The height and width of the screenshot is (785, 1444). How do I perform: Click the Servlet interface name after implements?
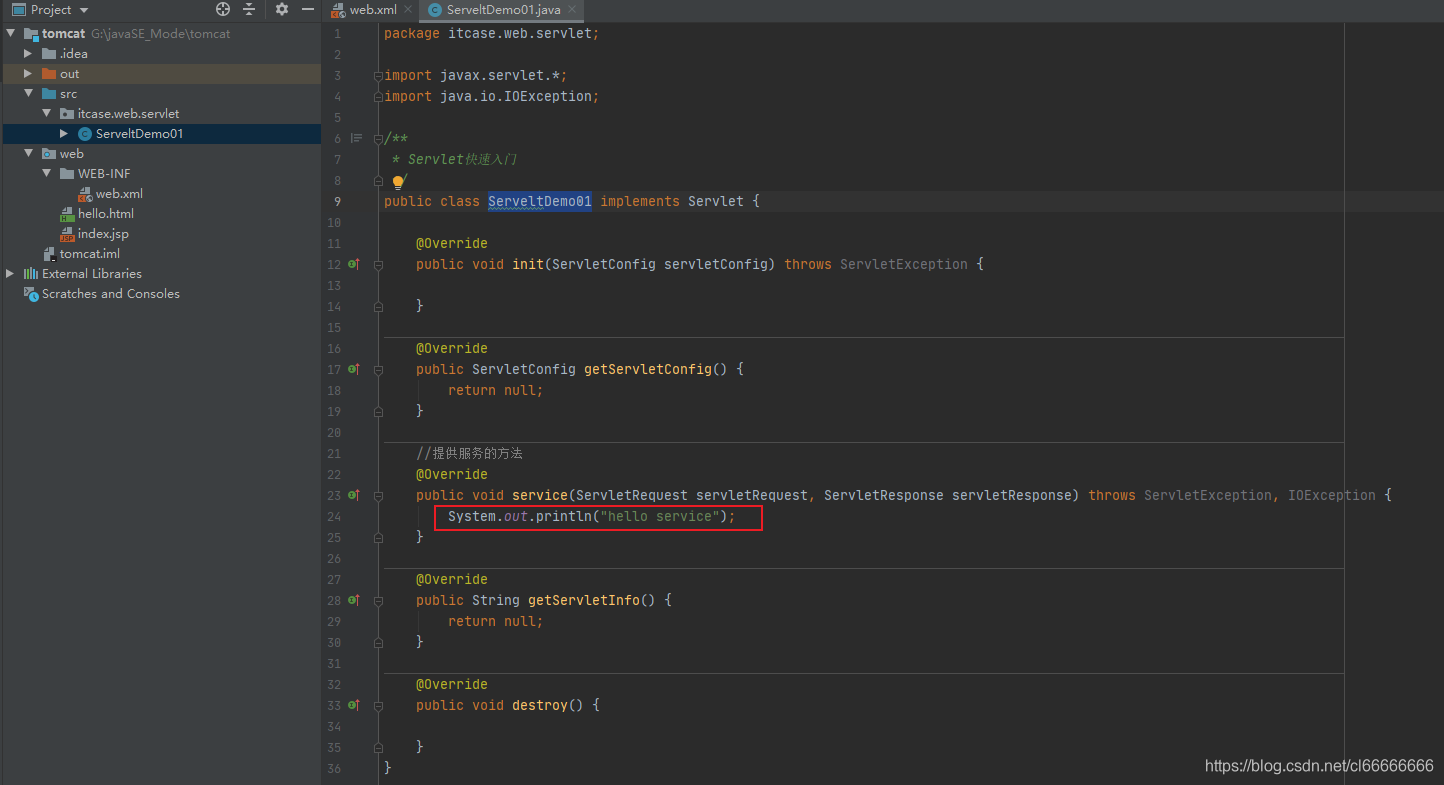pyautogui.click(x=716, y=201)
